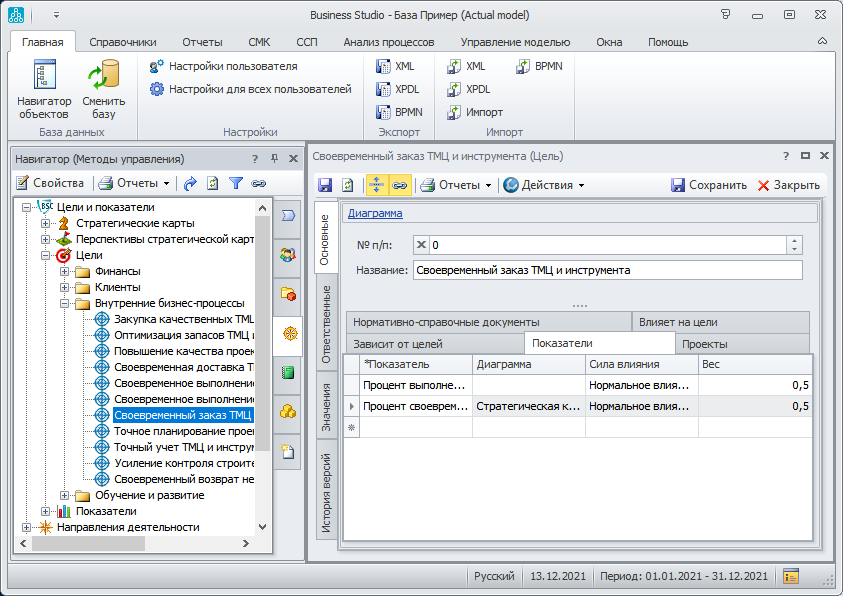Toggle the chain link button in goal toolbar

click(399, 185)
